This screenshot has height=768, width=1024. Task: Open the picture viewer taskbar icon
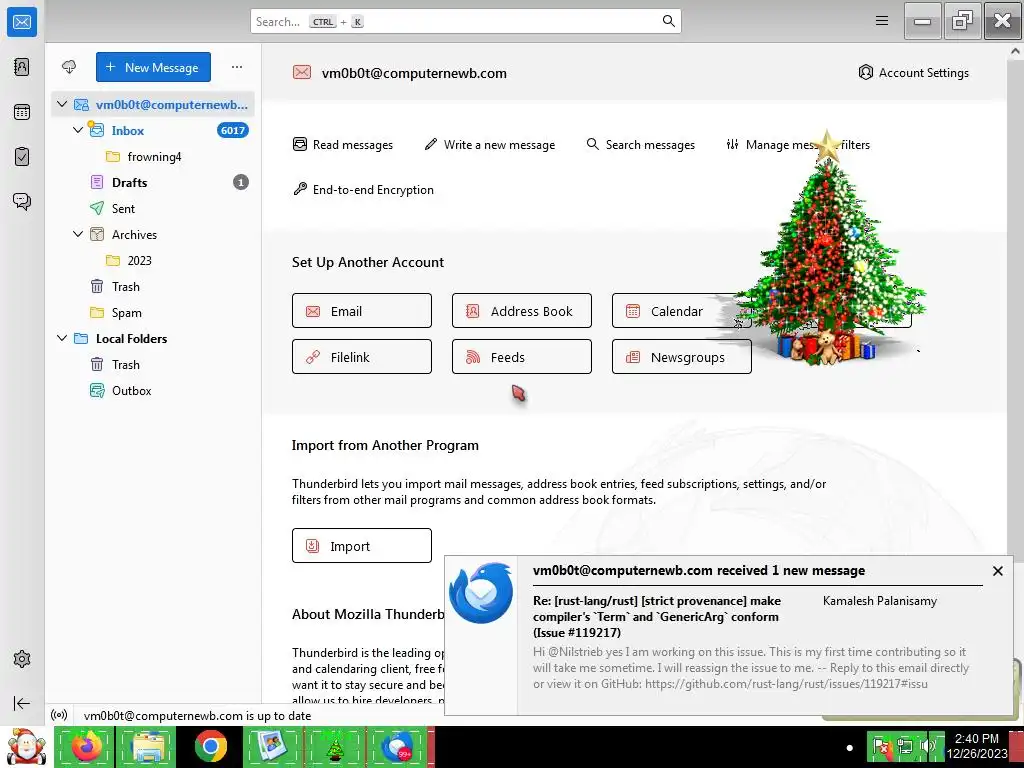(272, 747)
